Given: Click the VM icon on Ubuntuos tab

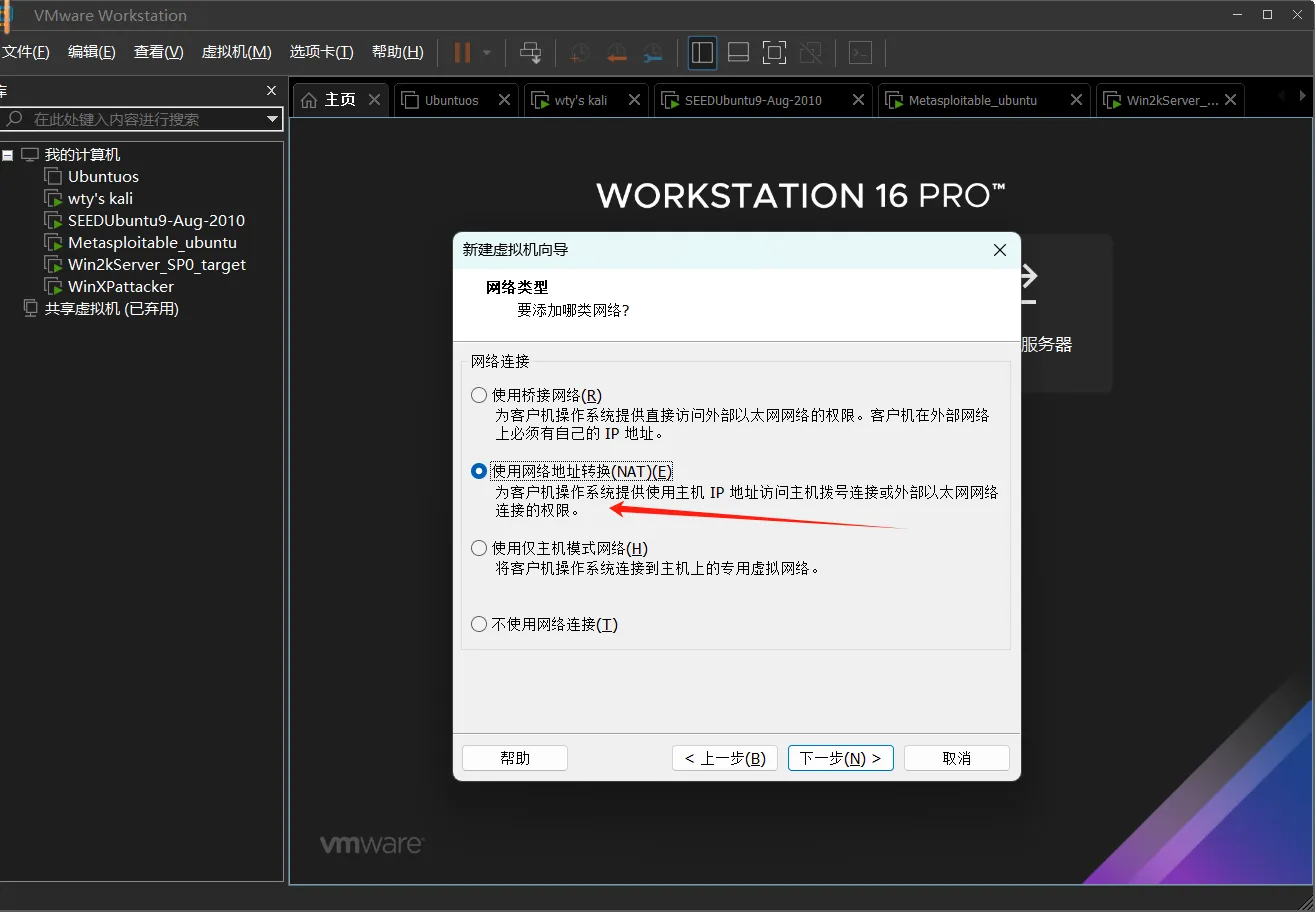Looking at the screenshot, I should point(408,100).
